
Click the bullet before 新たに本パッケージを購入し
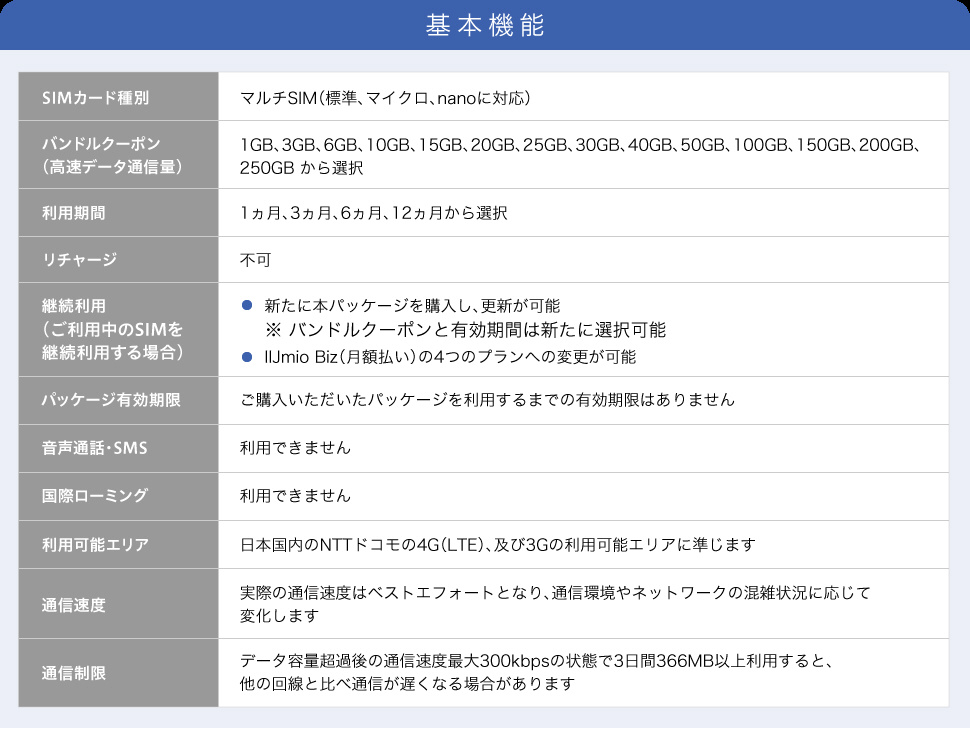246,305
